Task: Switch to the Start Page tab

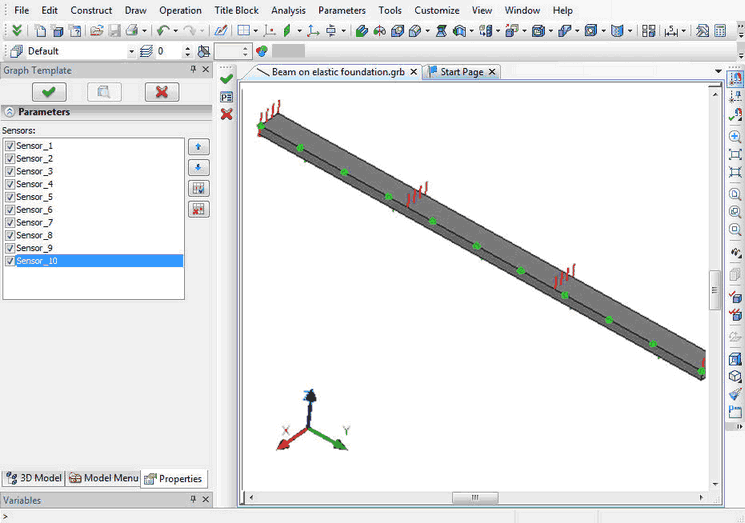Action: 461,72
